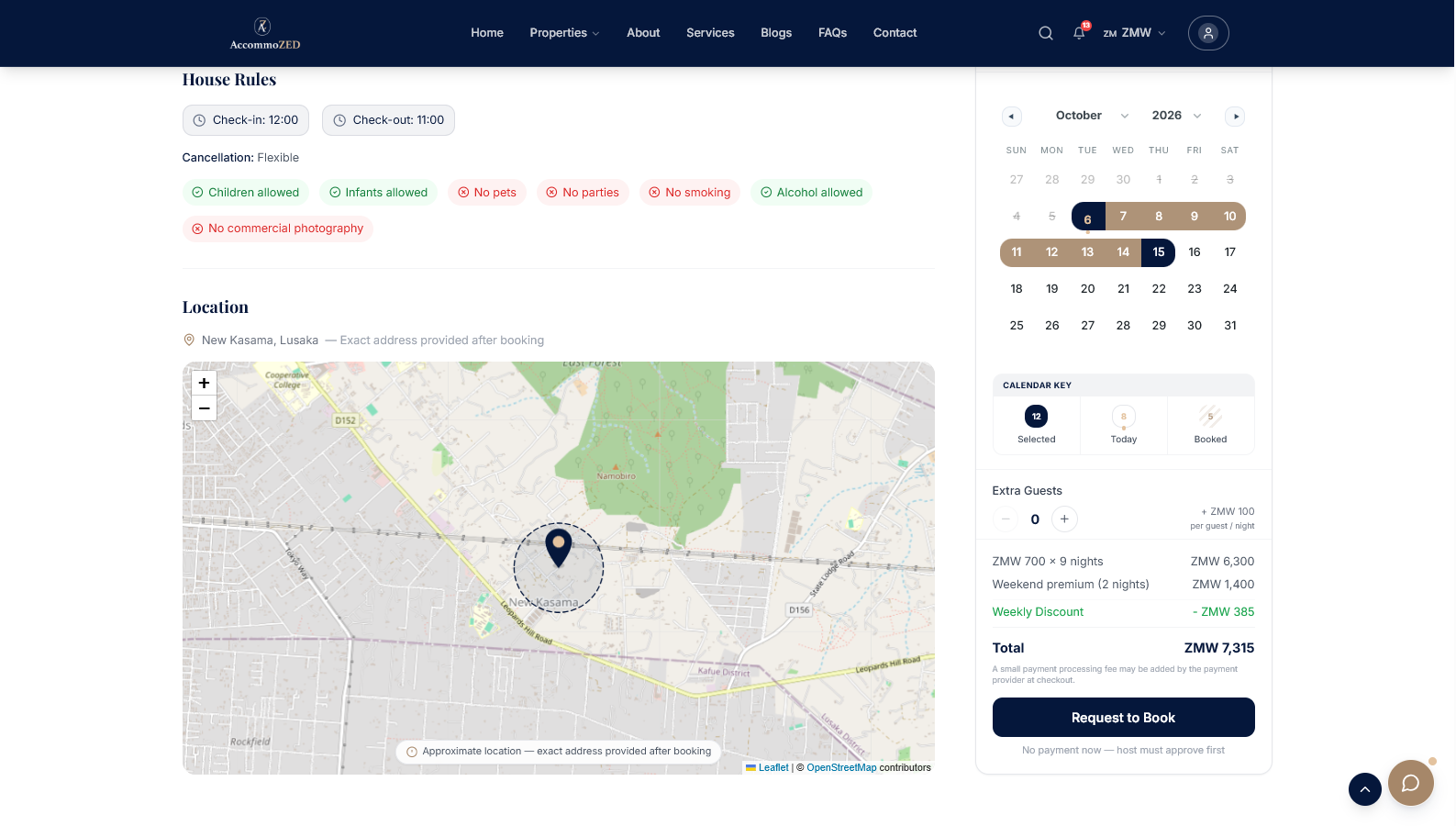
Task: Open the Blogs page
Action: click(x=776, y=33)
